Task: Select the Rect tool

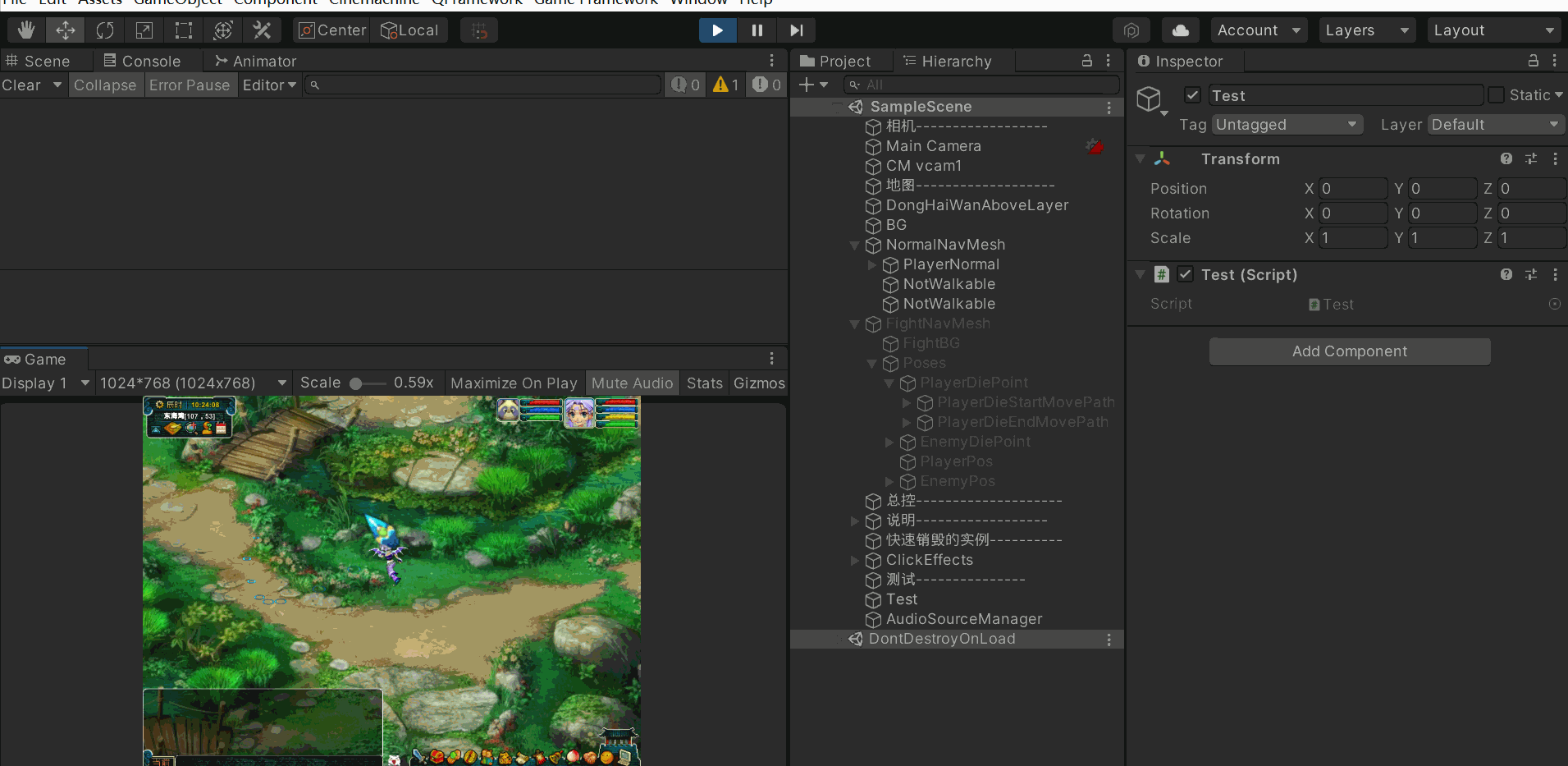Action: pyautogui.click(x=184, y=30)
